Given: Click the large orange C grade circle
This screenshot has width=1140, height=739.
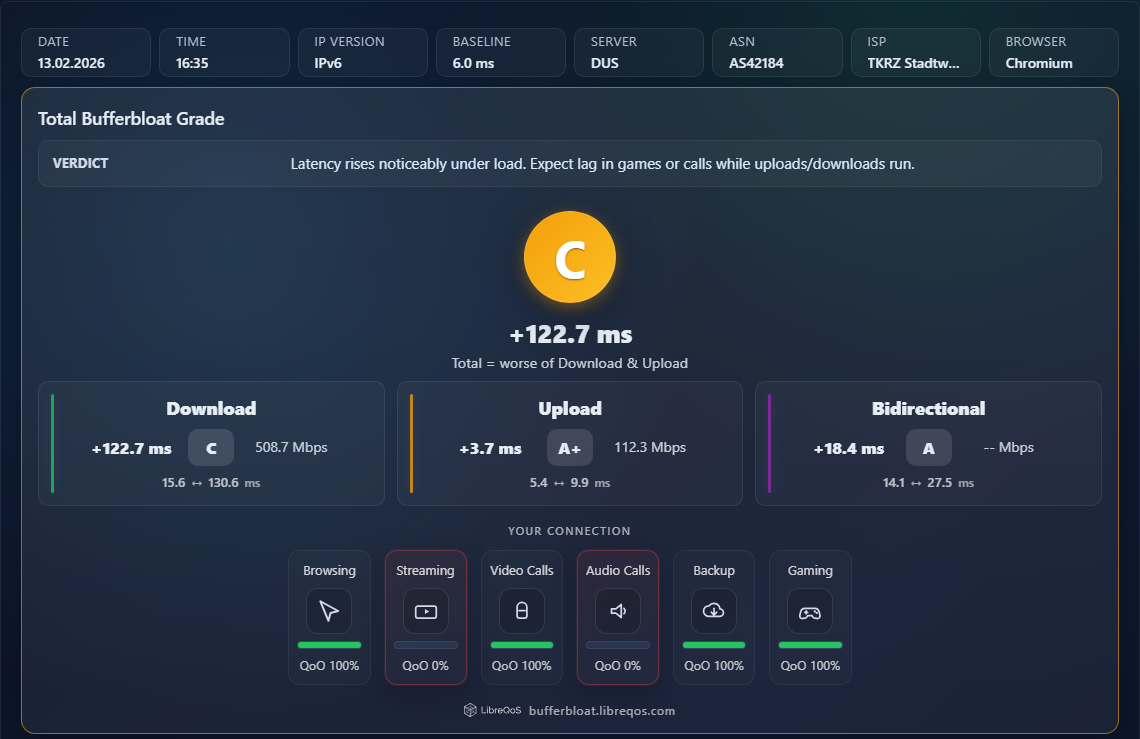Looking at the screenshot, I should click(570, 257).
